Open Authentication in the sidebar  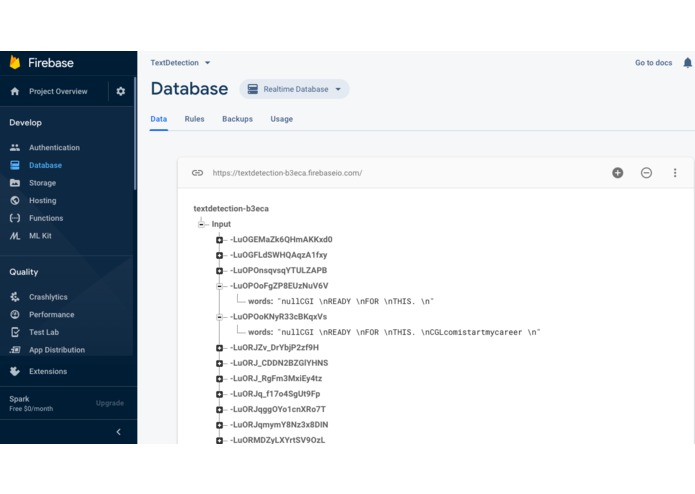click(55, 148)
